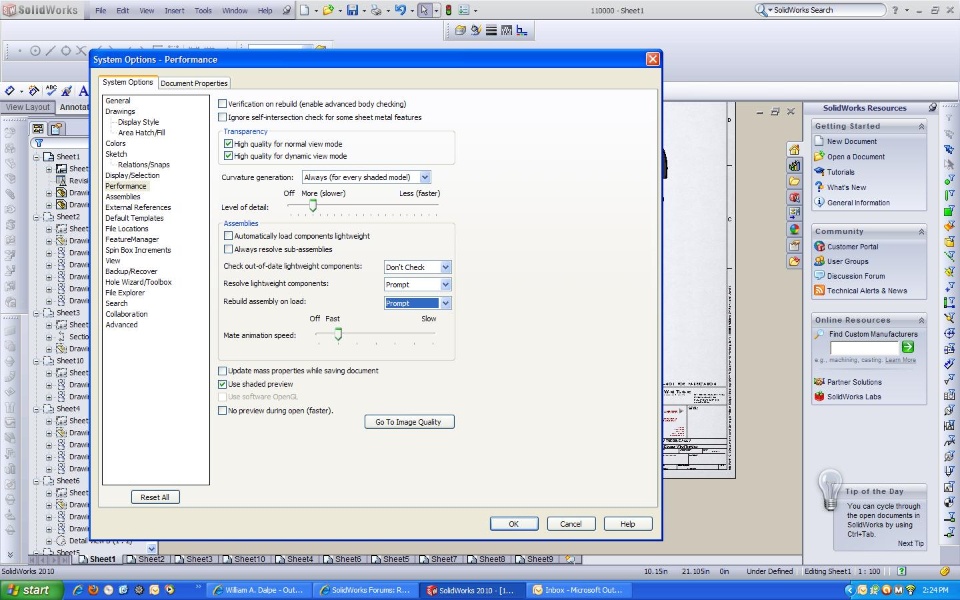Image resolution: width=960 pixels, height=600 pixels.
Task: Open the SolidWorks Resources home icon
Action: [x=794, y=150]
